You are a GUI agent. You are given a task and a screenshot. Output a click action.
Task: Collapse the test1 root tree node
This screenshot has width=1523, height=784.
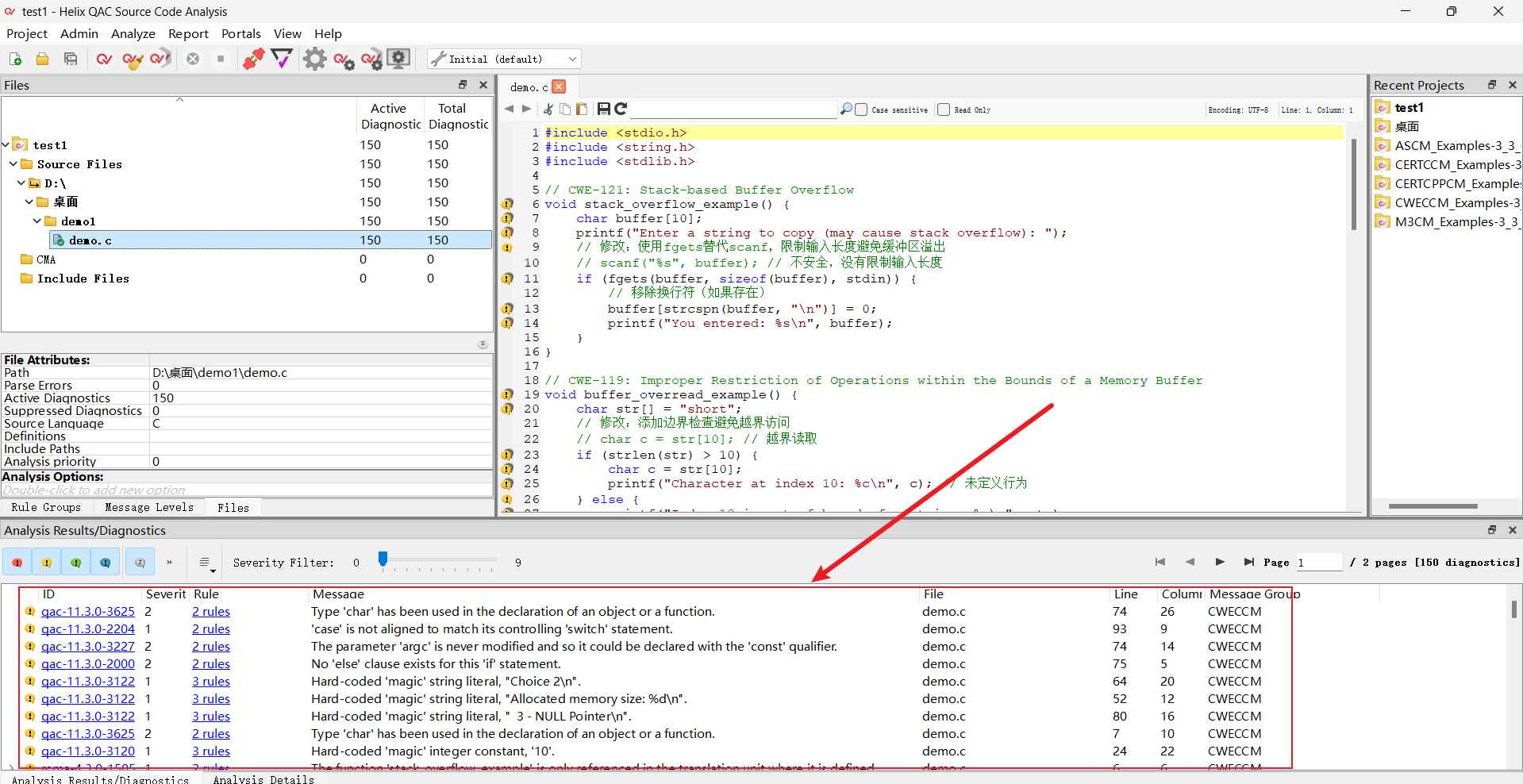6,144
